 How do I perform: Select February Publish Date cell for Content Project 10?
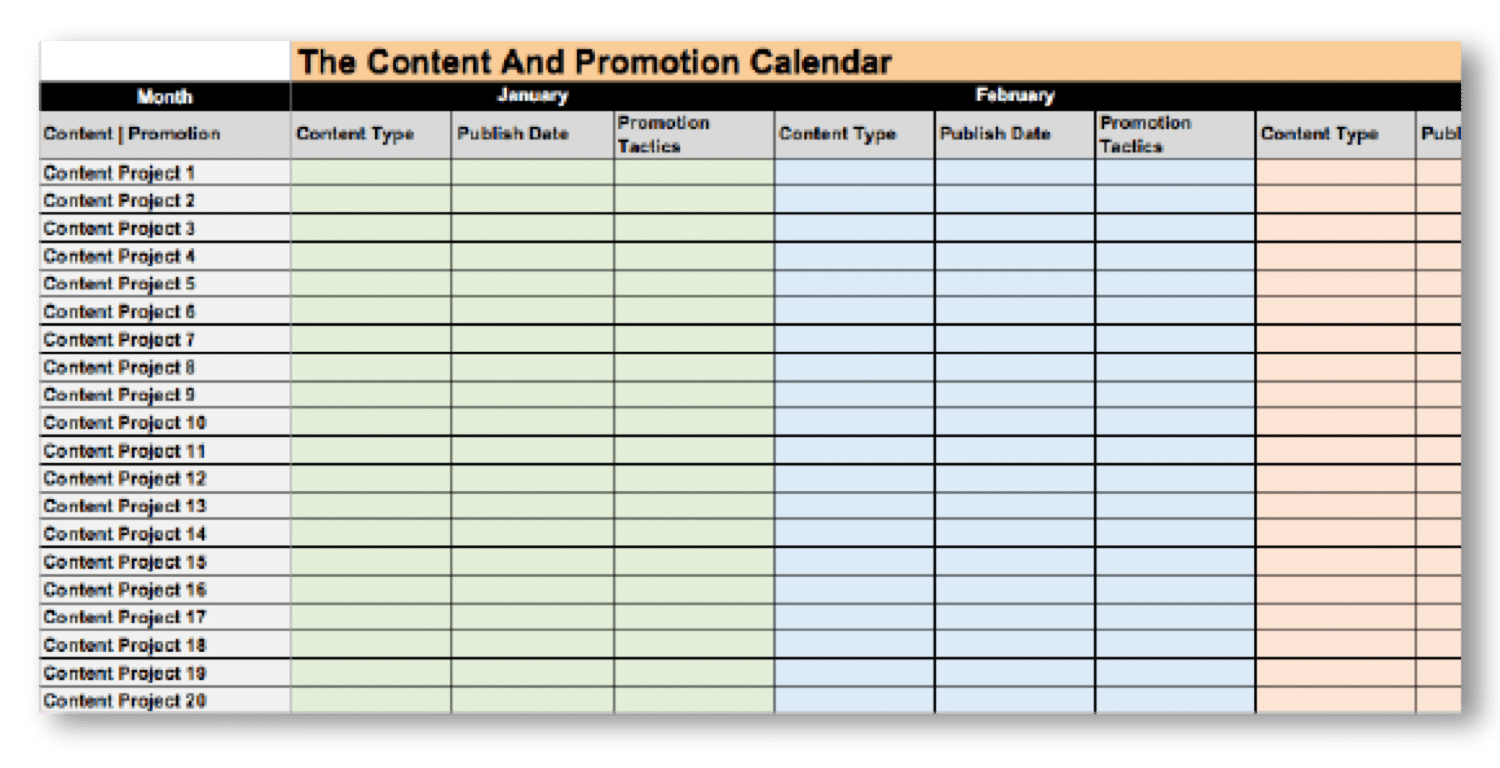click(x=1015, y=423)
